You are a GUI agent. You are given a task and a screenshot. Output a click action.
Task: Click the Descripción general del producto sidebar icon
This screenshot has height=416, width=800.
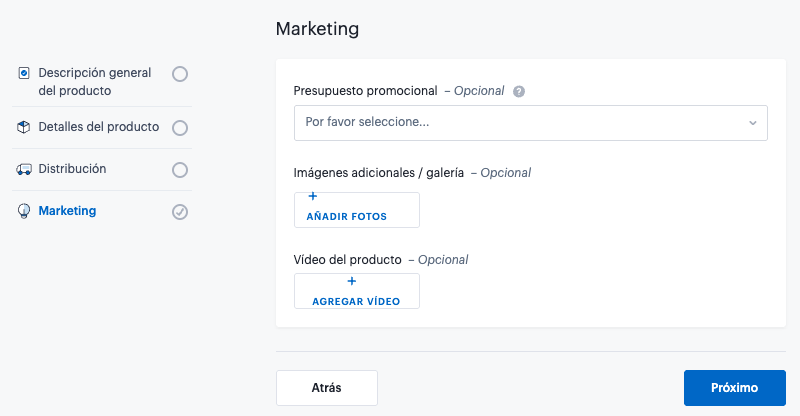pyautogui.click(x=24, y=73)
